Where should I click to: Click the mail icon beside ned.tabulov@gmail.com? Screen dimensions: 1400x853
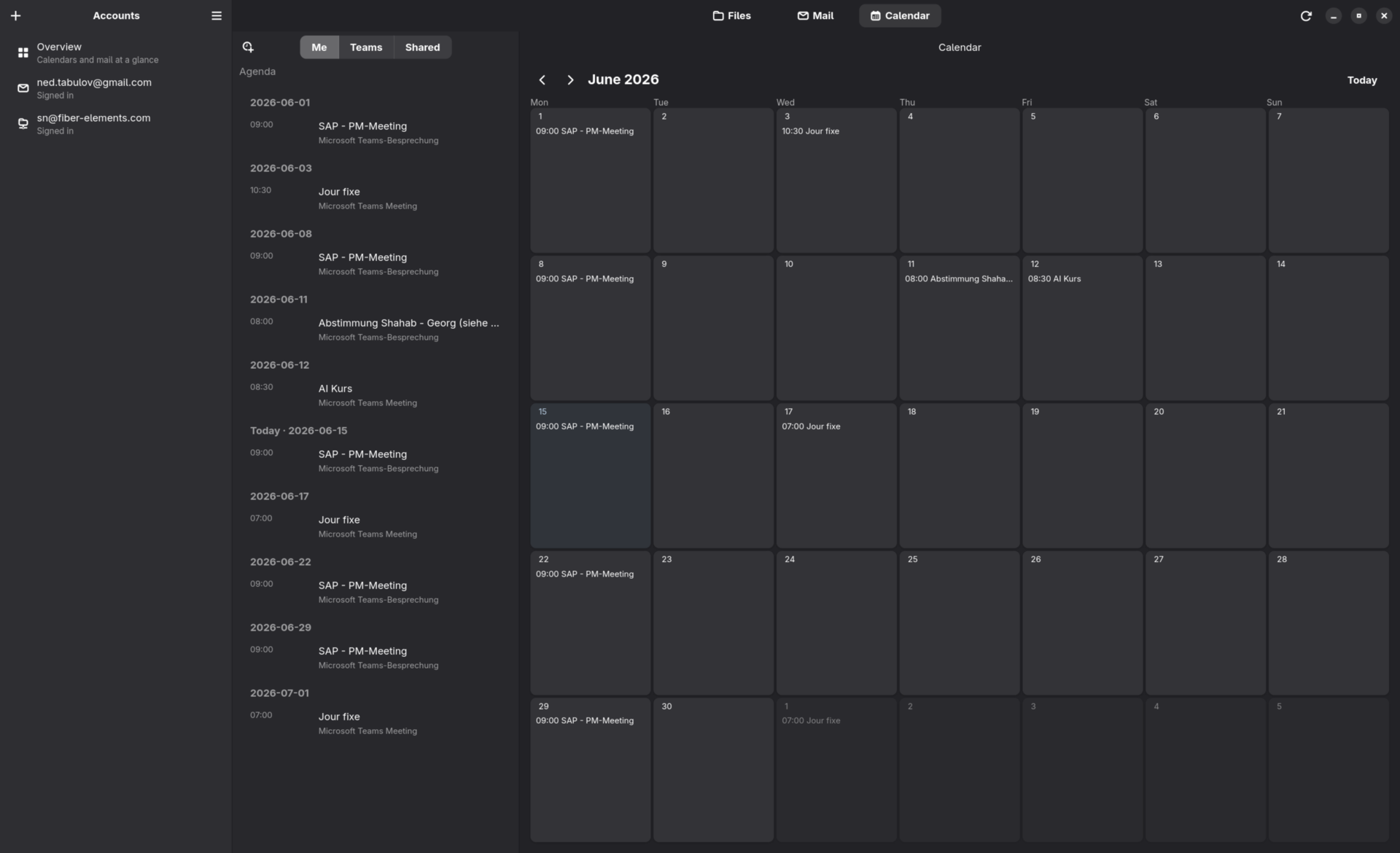point(23,88)
